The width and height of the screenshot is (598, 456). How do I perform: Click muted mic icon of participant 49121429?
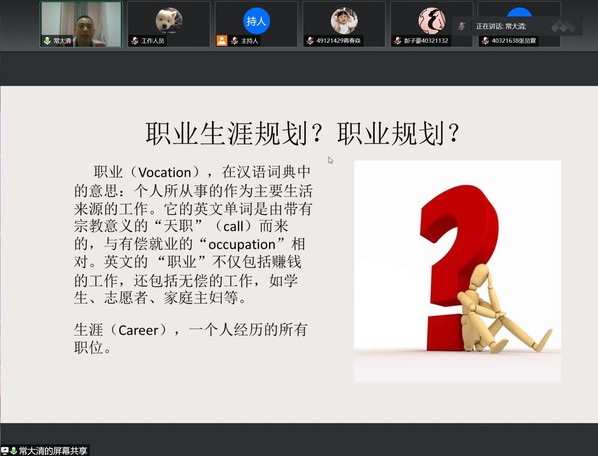310,40
